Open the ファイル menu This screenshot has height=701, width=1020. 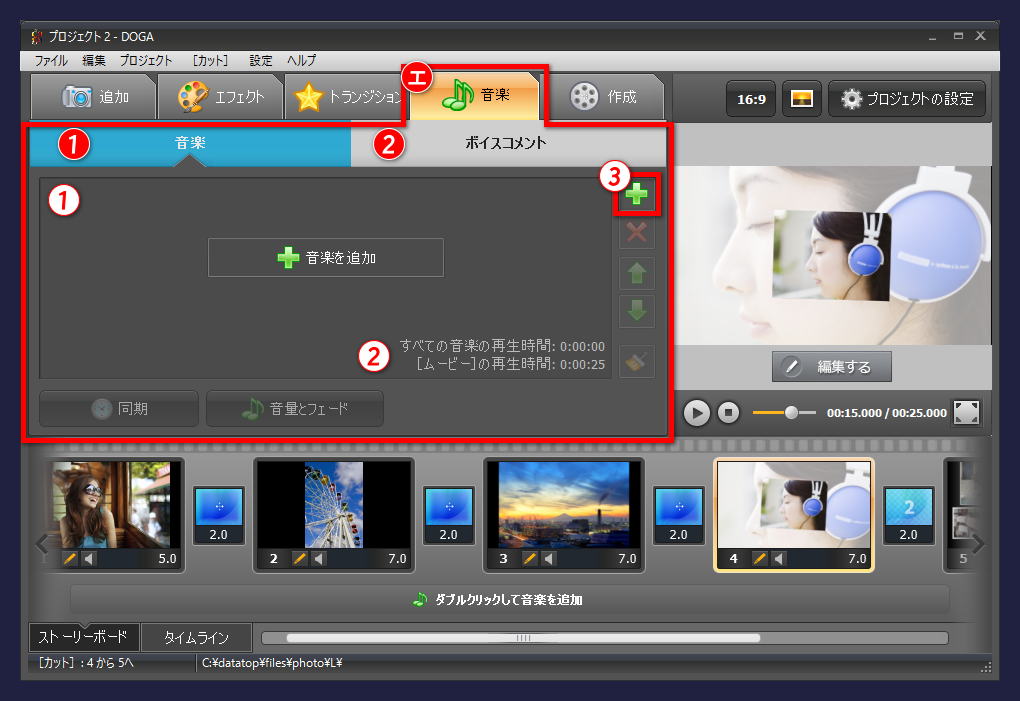point(53,60)
